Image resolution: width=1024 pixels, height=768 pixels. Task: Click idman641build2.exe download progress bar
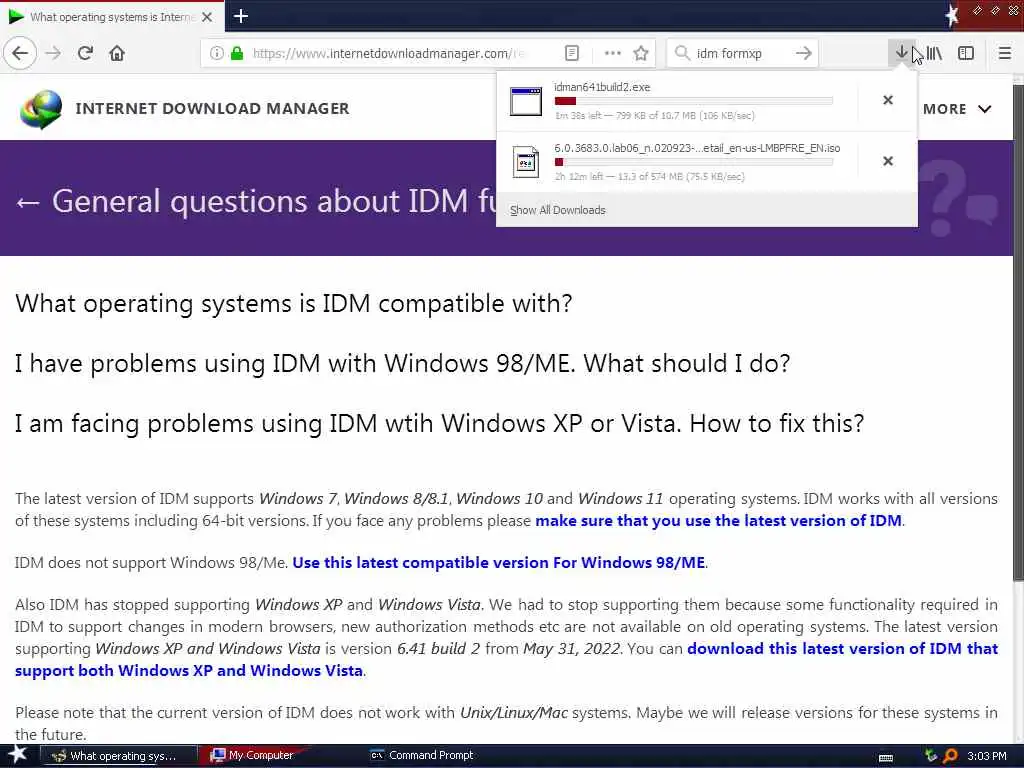pos(694,101)
